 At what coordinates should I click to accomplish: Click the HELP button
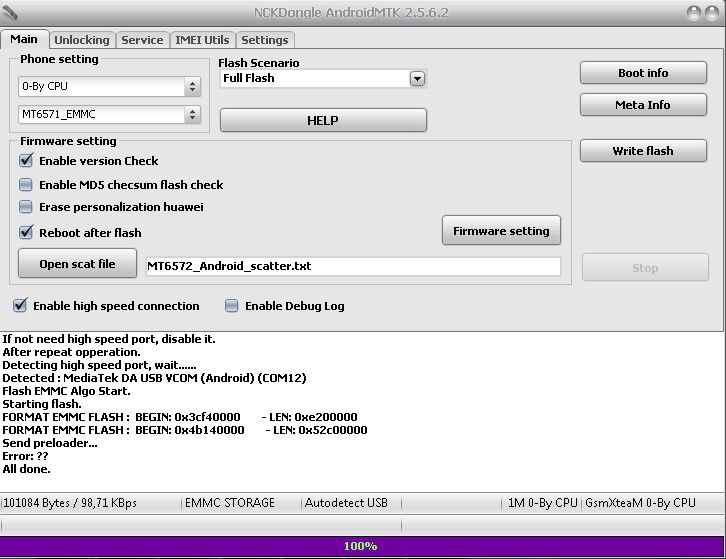click(323, 120)
